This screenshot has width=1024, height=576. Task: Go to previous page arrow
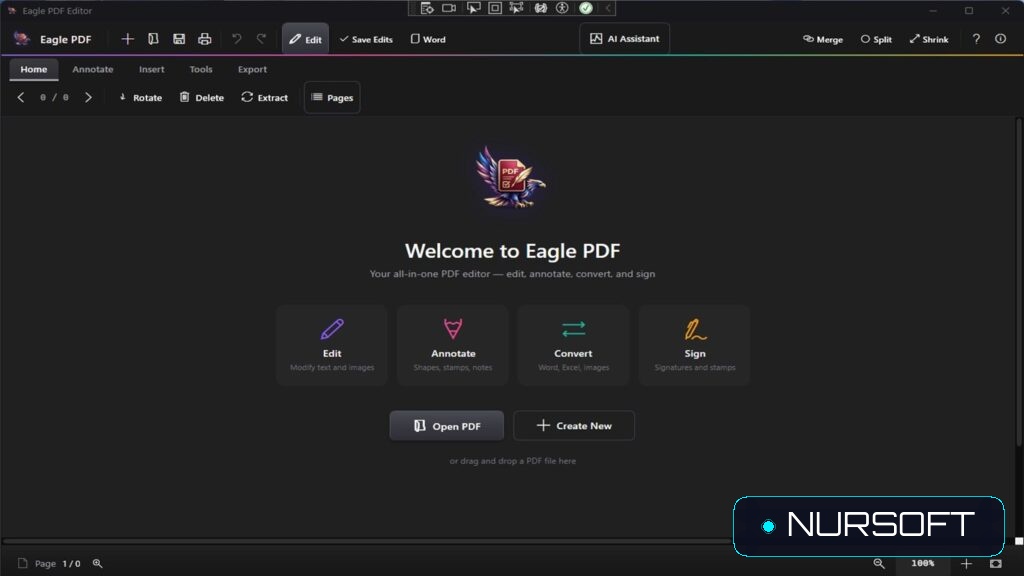point(21,97)
